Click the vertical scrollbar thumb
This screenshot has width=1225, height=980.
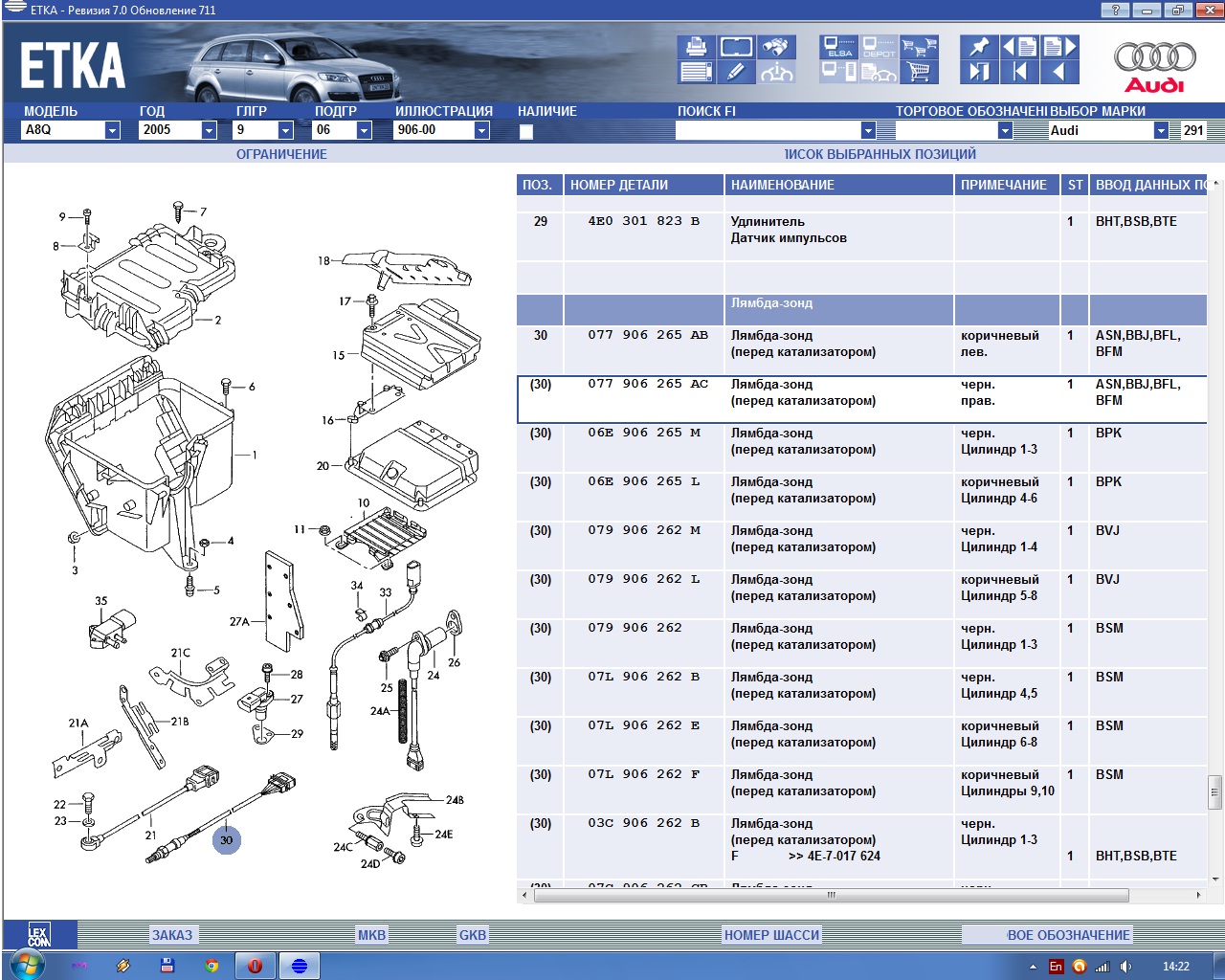click(1215, 792)
